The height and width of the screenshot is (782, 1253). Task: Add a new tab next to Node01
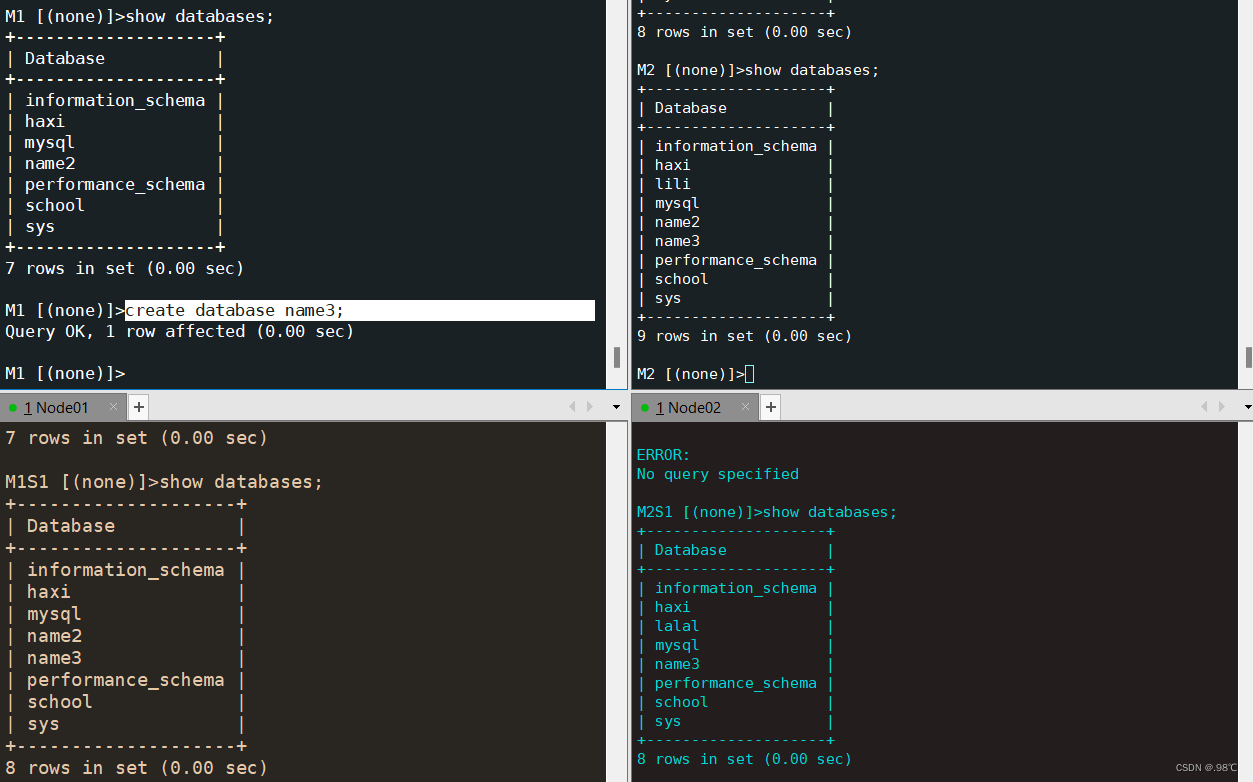coord(139,407)
